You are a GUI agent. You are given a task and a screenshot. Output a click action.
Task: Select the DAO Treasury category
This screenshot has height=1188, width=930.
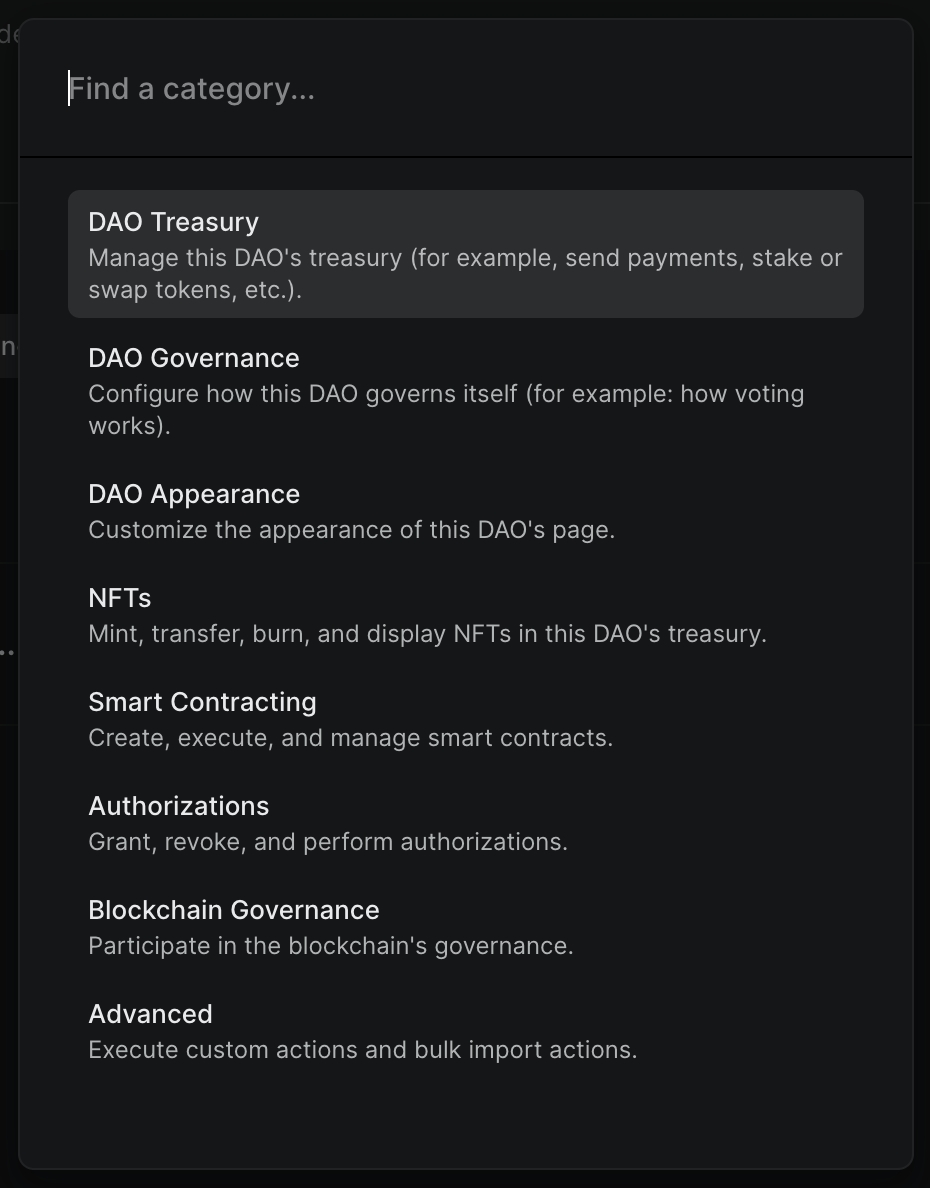[173, 222]
